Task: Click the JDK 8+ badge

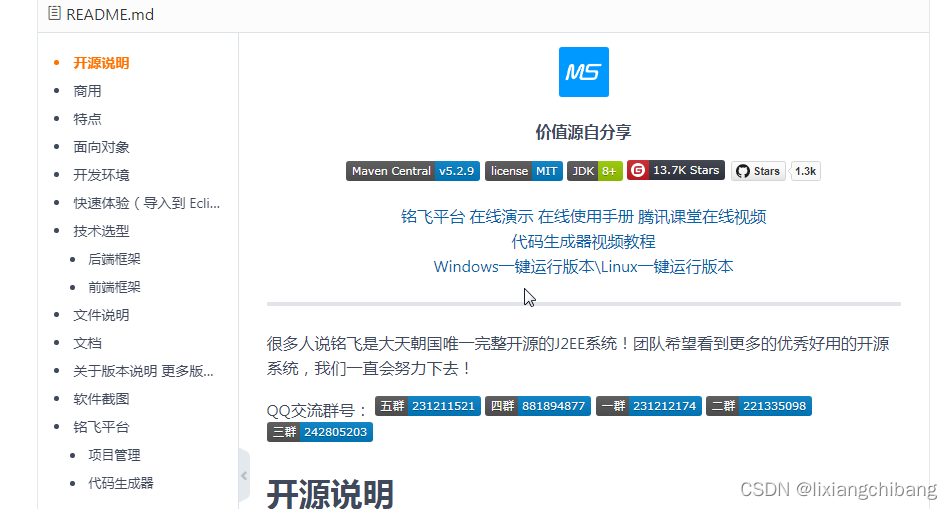Action: (x=594, y=171)
